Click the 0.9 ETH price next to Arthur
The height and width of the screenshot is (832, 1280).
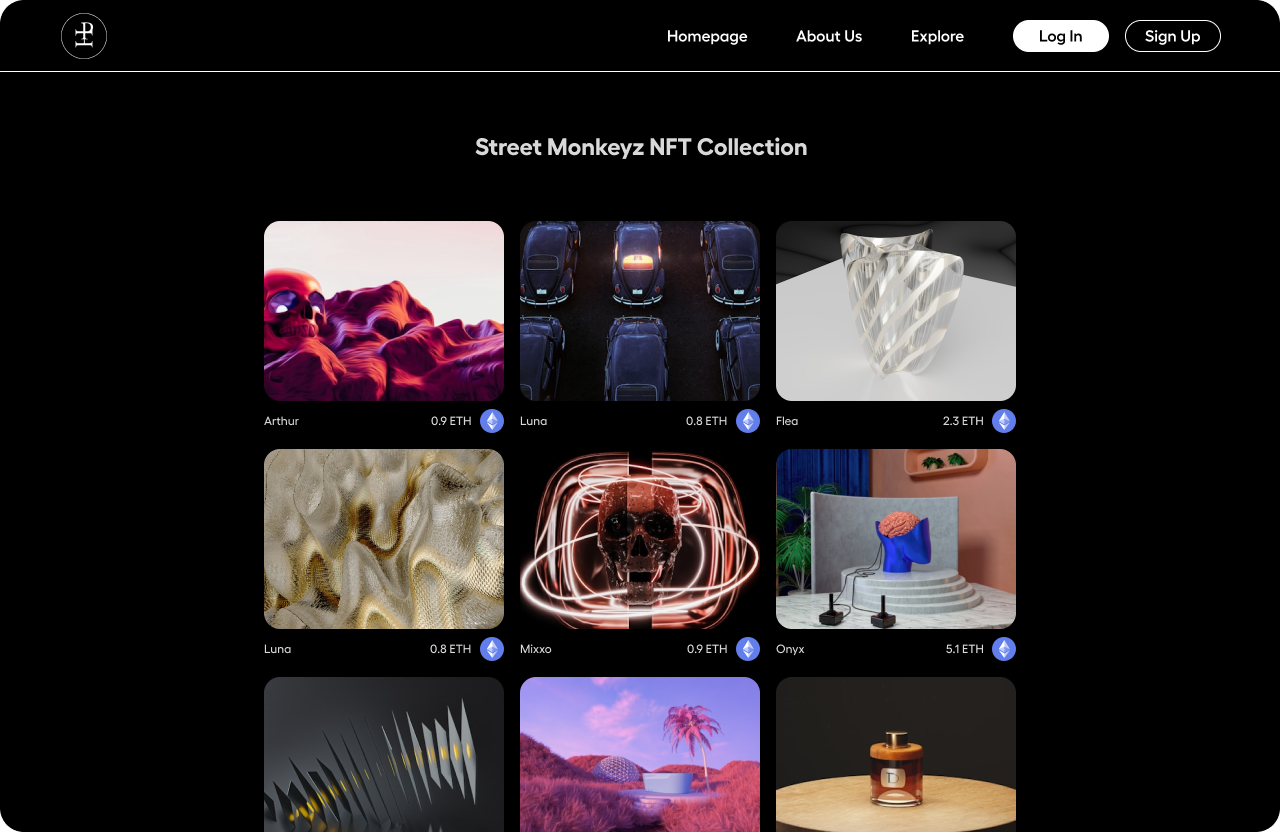[451, 421]
